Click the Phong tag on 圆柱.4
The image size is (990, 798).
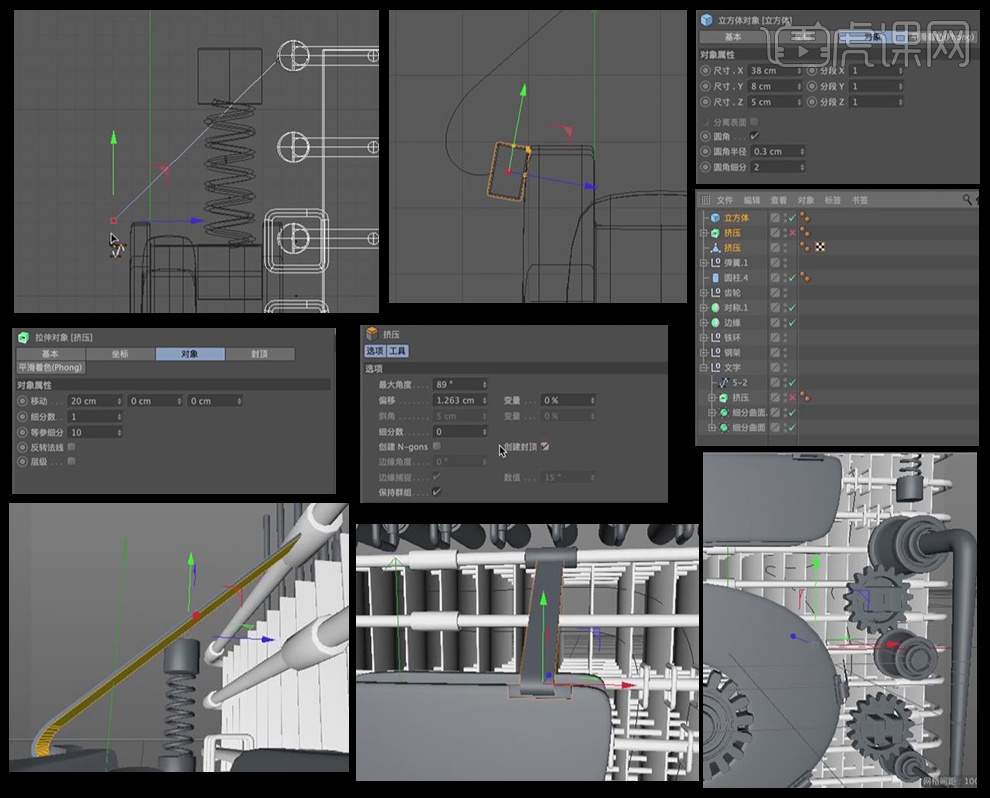805,277
